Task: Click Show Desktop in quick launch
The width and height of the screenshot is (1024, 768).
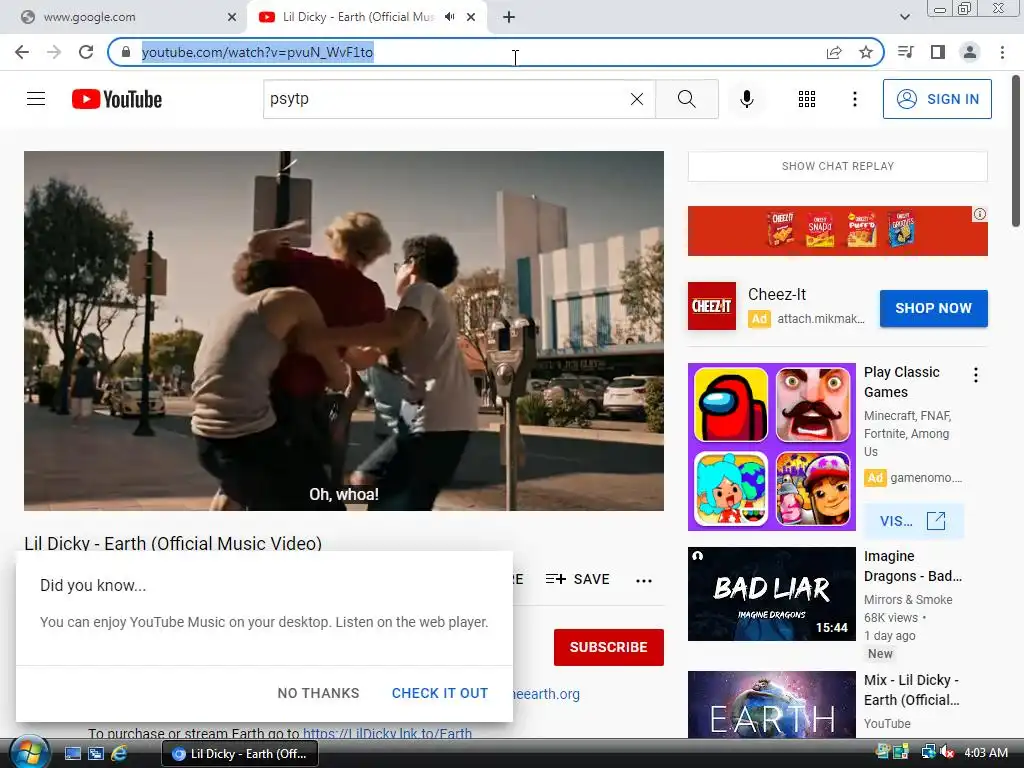Action: 73,753
